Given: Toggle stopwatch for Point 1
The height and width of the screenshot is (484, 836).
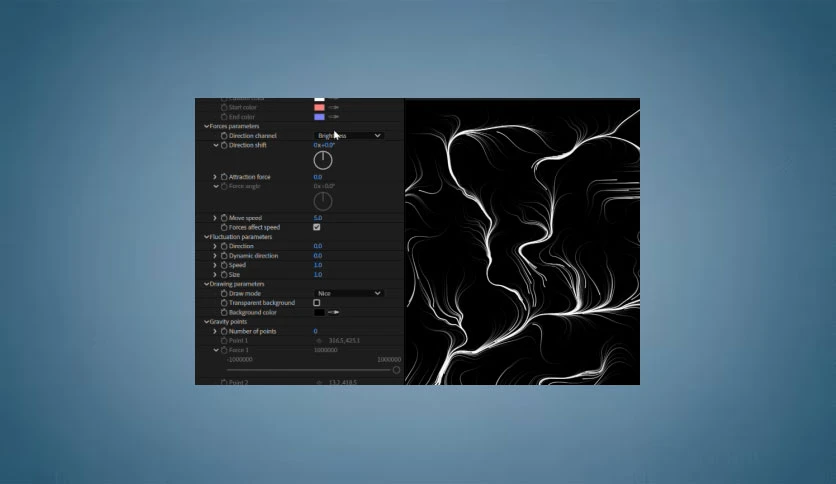Looking at the screenshot, I should tap(224, 341).
